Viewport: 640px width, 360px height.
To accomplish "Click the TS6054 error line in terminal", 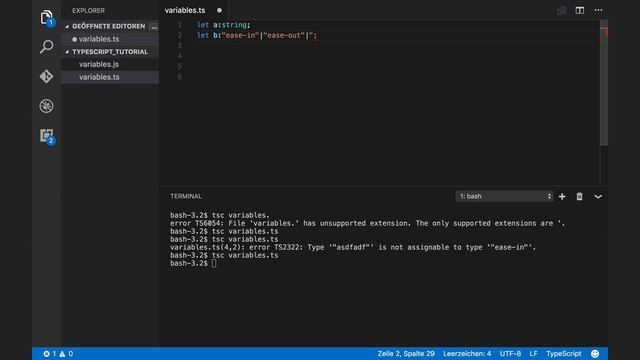I will click(367, 223).
